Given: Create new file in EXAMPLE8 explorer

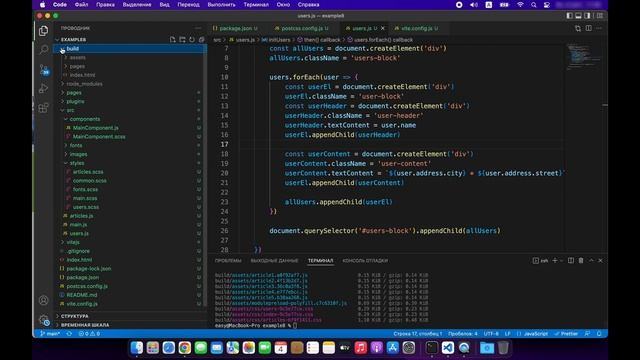Looking at the screenshot, I should 173,40.
